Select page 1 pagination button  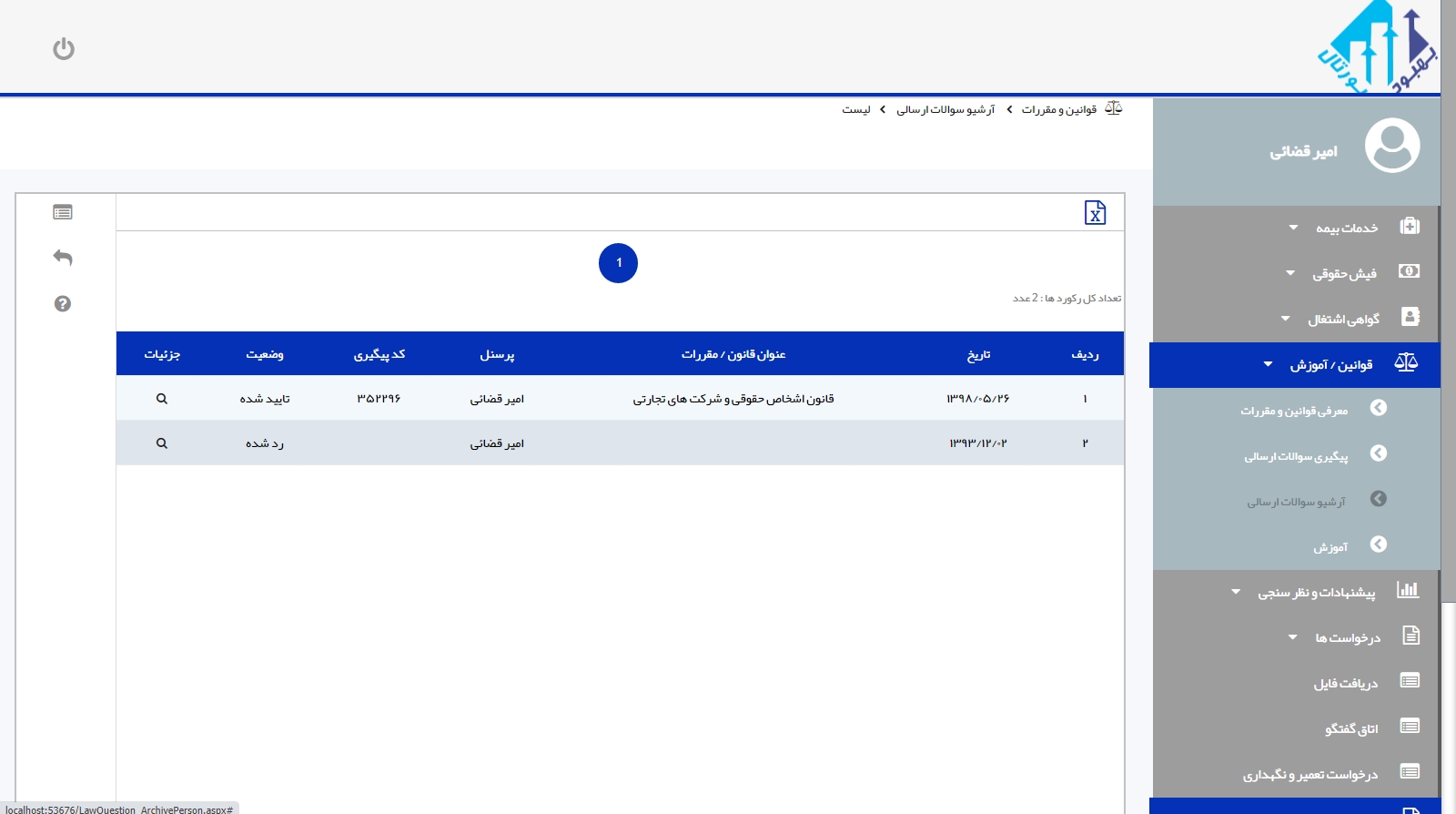click(x=618, y=263)
